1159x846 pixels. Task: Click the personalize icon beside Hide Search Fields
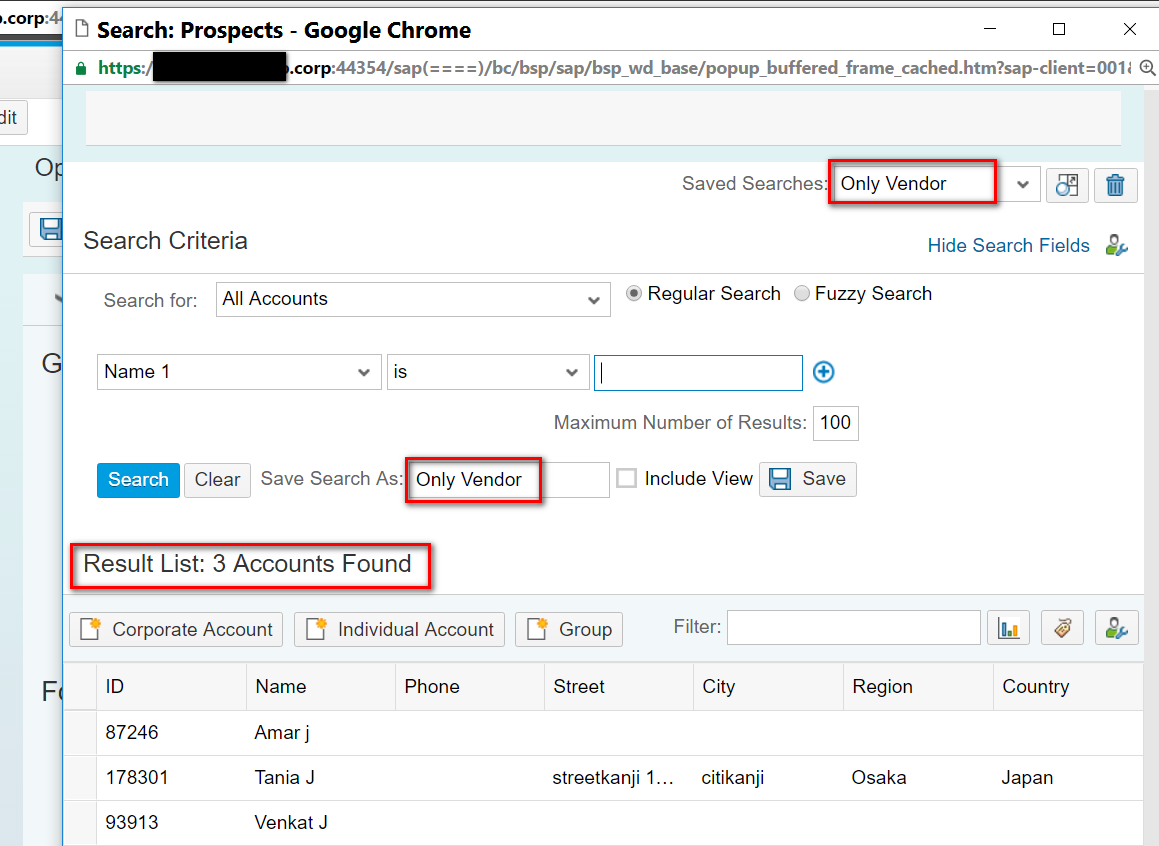1116,245
